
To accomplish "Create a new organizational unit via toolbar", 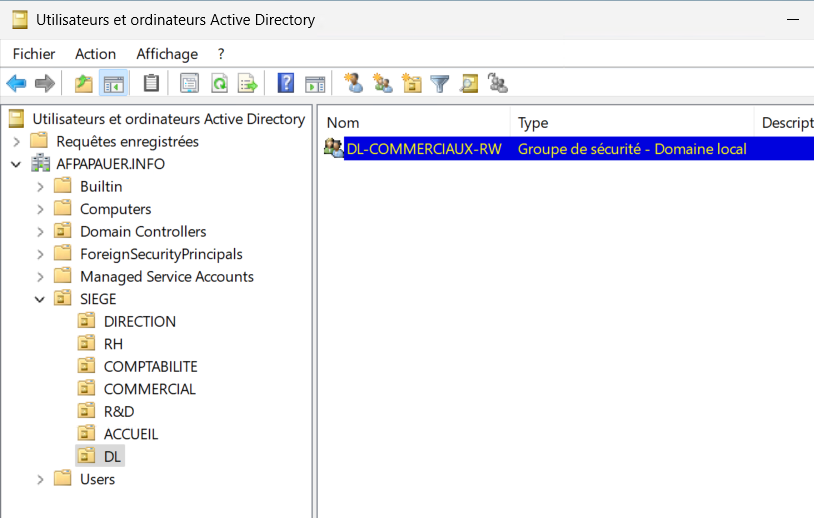I will point(411,84).
